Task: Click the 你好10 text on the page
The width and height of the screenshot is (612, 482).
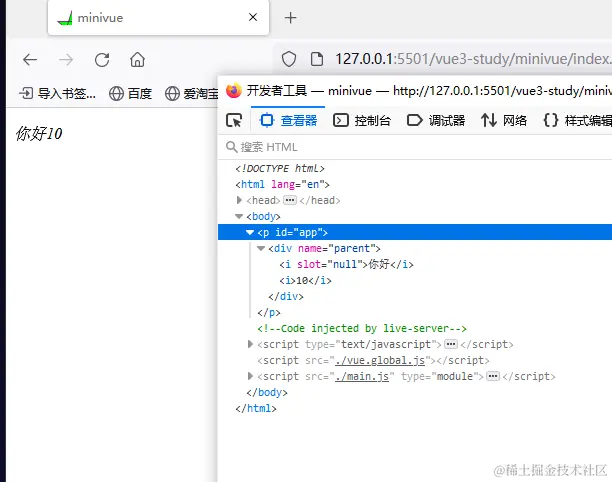Action: [x=39, y=133]
